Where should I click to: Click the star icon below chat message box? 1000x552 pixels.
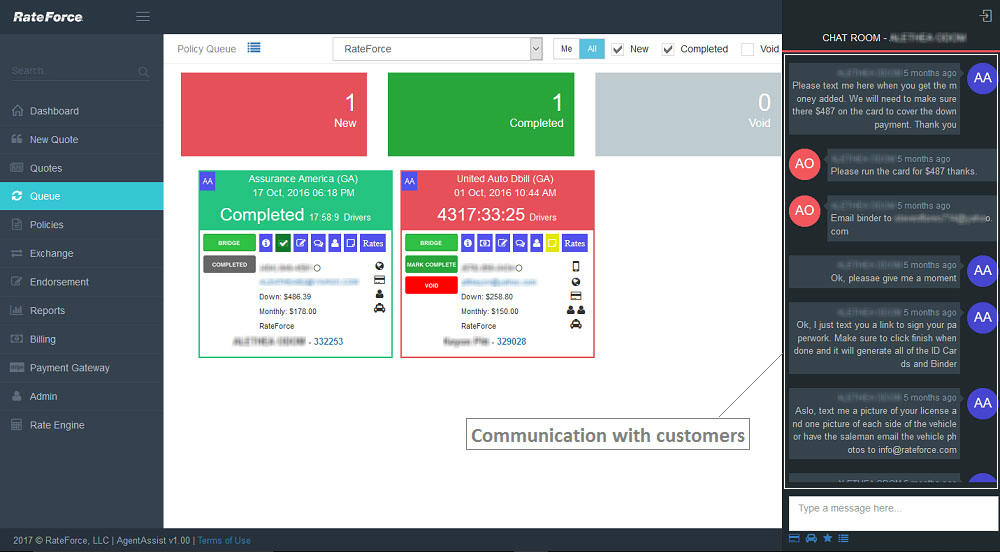point(827,538)
